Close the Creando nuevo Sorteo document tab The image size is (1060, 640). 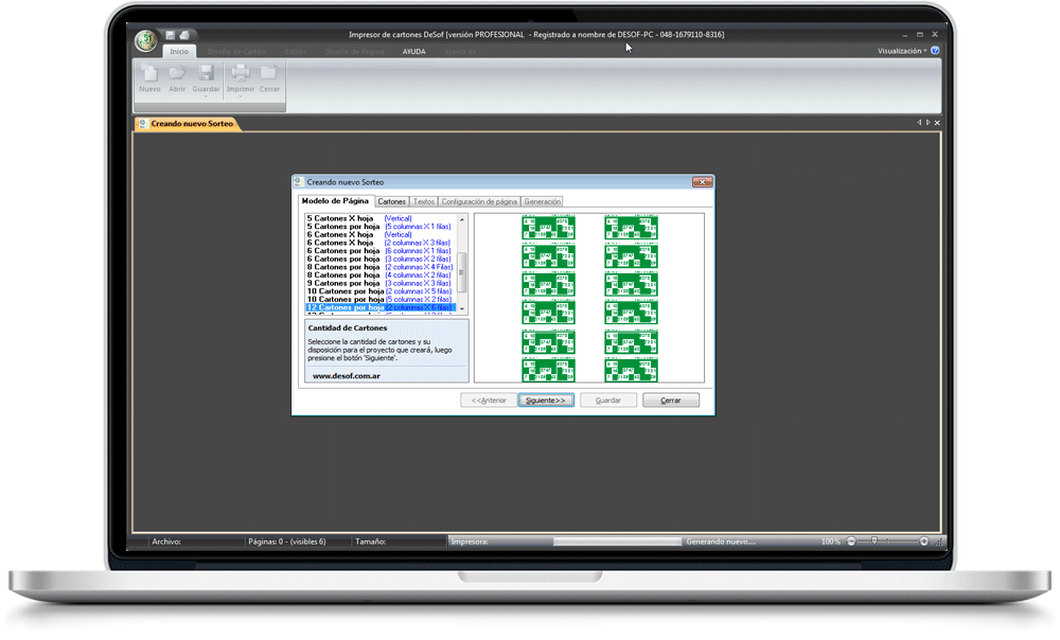[937, 122]
